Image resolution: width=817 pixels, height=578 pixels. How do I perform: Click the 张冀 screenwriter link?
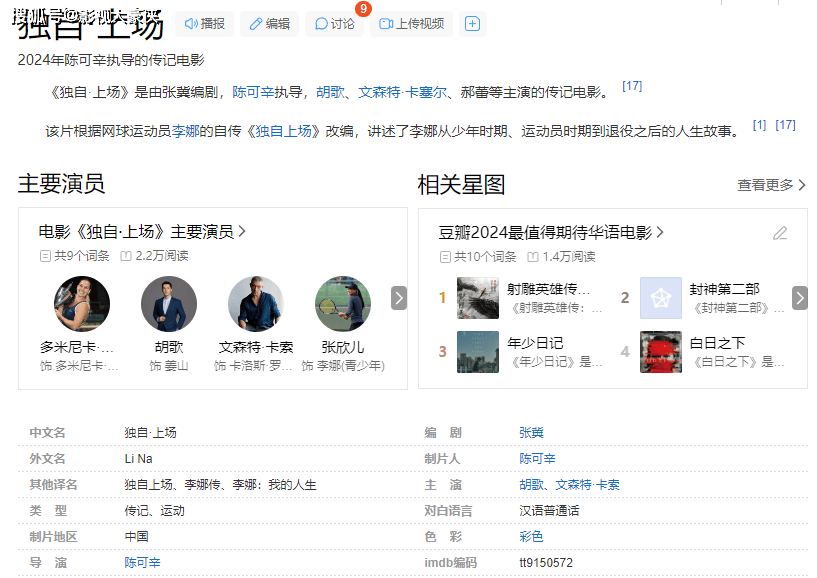531,433
